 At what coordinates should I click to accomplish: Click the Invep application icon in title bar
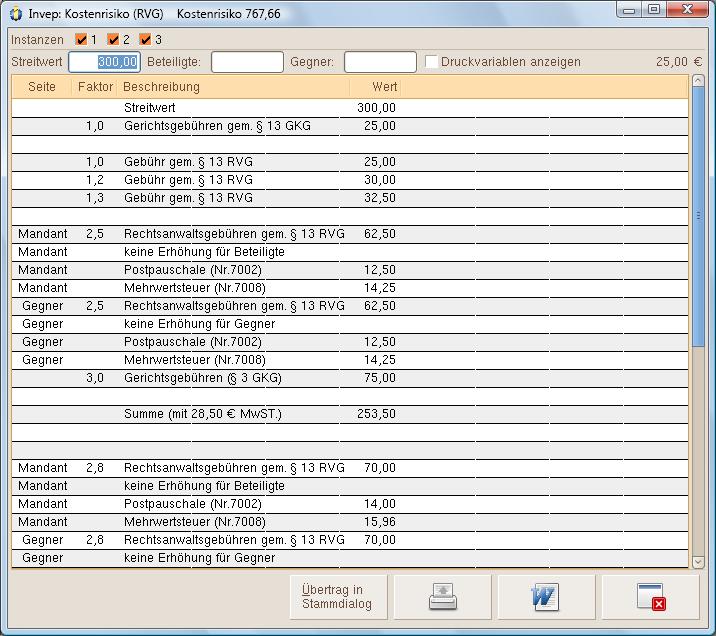[x=16, y=14]
